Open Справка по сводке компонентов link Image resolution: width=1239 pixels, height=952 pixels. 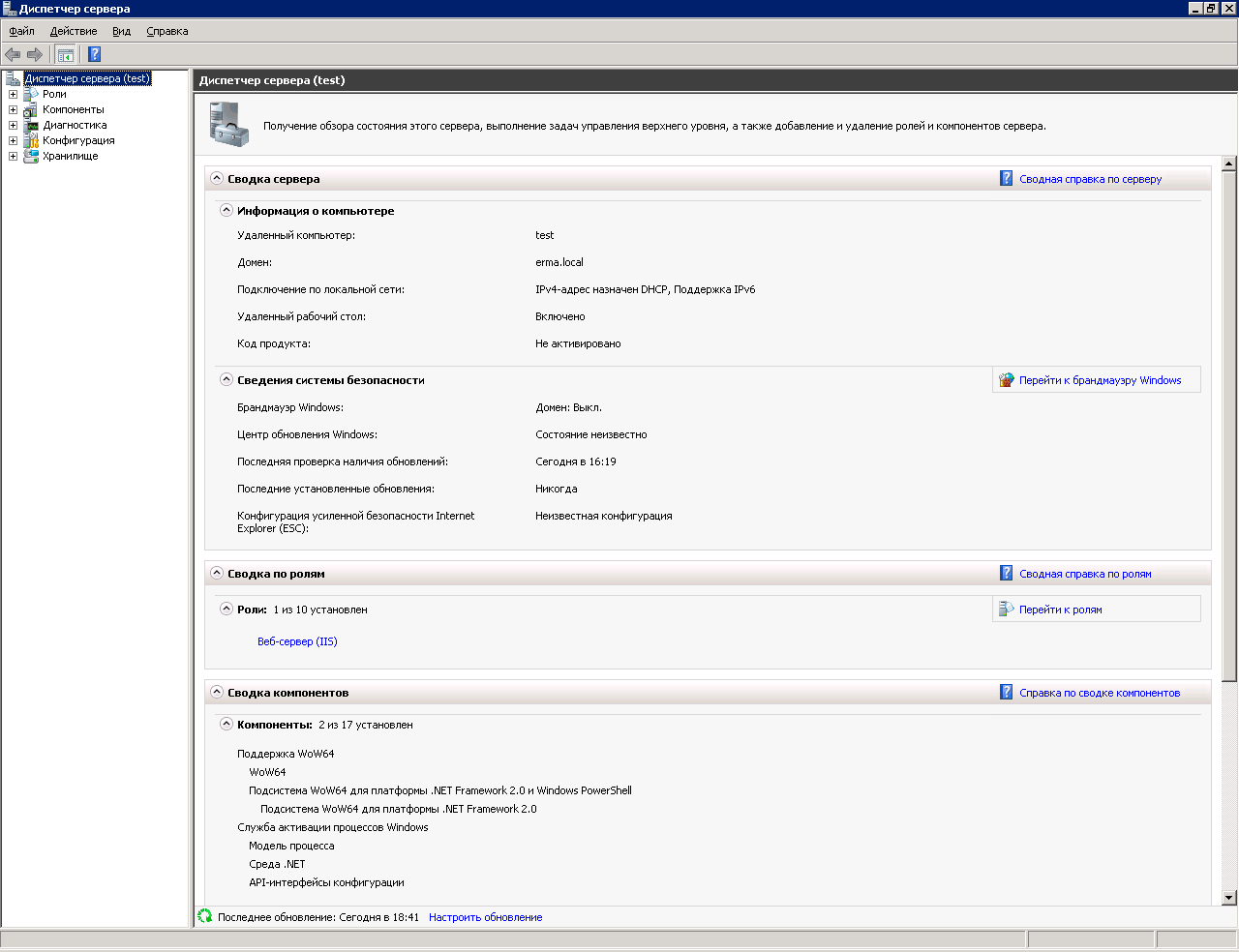pos(1100,693)
